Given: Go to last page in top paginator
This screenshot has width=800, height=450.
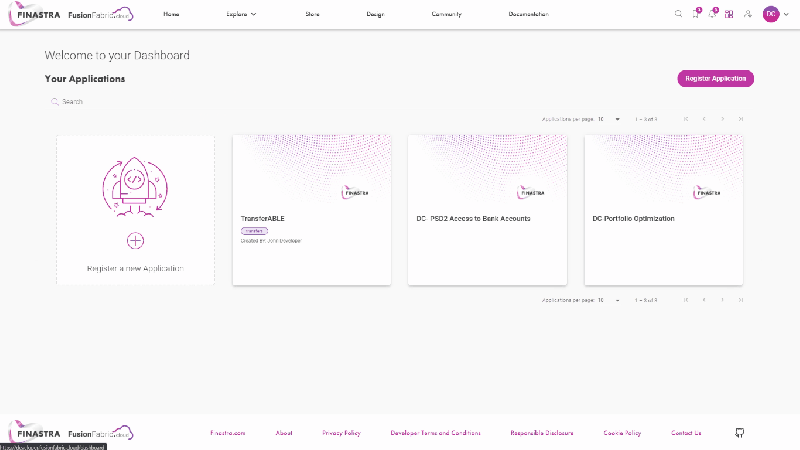Looking at the screenshot, I should pyautogui.click(x=741, y=119).
